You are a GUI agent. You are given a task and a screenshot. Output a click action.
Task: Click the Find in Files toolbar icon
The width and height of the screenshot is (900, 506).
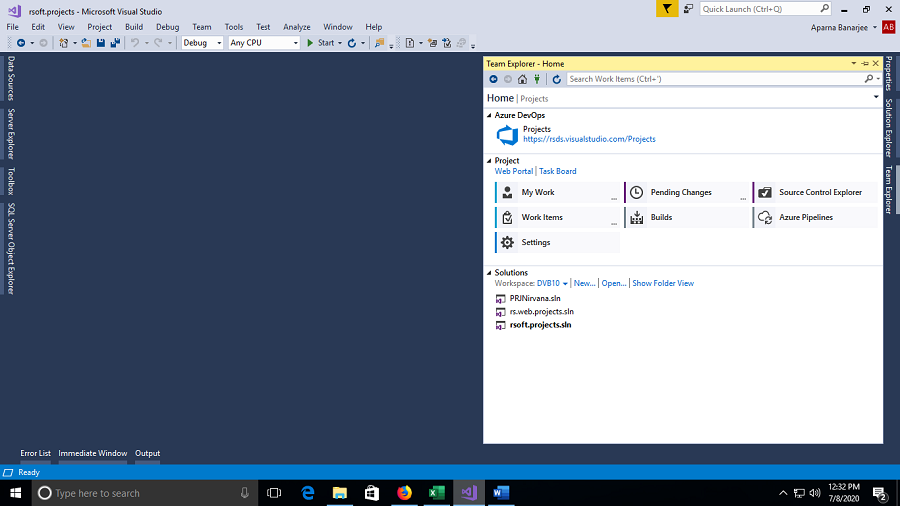[379, 43]
